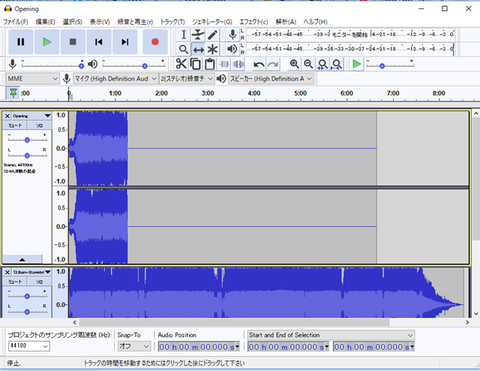The image size is (480, 371).
Task: Open the トラック(T) menu
Action: pos(172,22)
